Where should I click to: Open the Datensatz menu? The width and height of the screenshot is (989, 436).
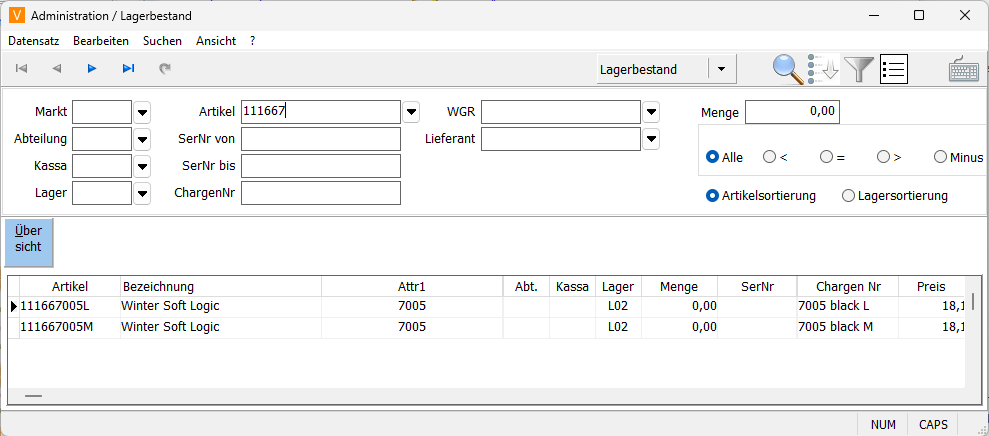[x=33, y=41]
